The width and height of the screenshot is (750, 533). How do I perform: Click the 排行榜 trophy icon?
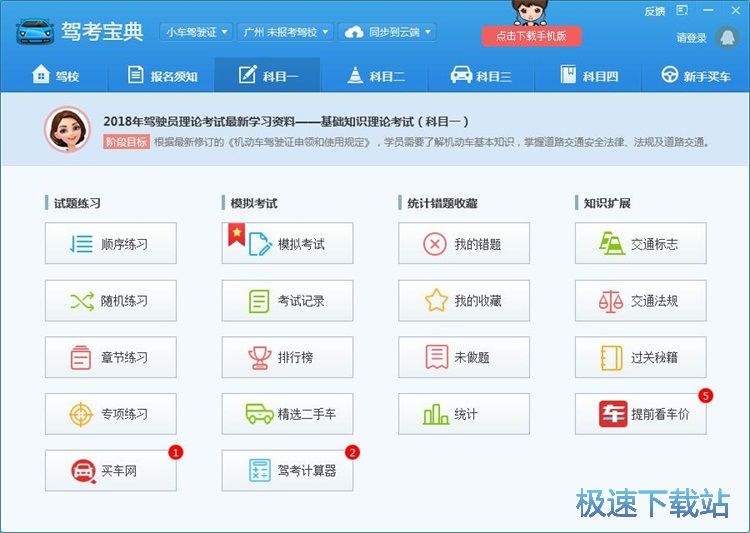[x=260, y=358]
